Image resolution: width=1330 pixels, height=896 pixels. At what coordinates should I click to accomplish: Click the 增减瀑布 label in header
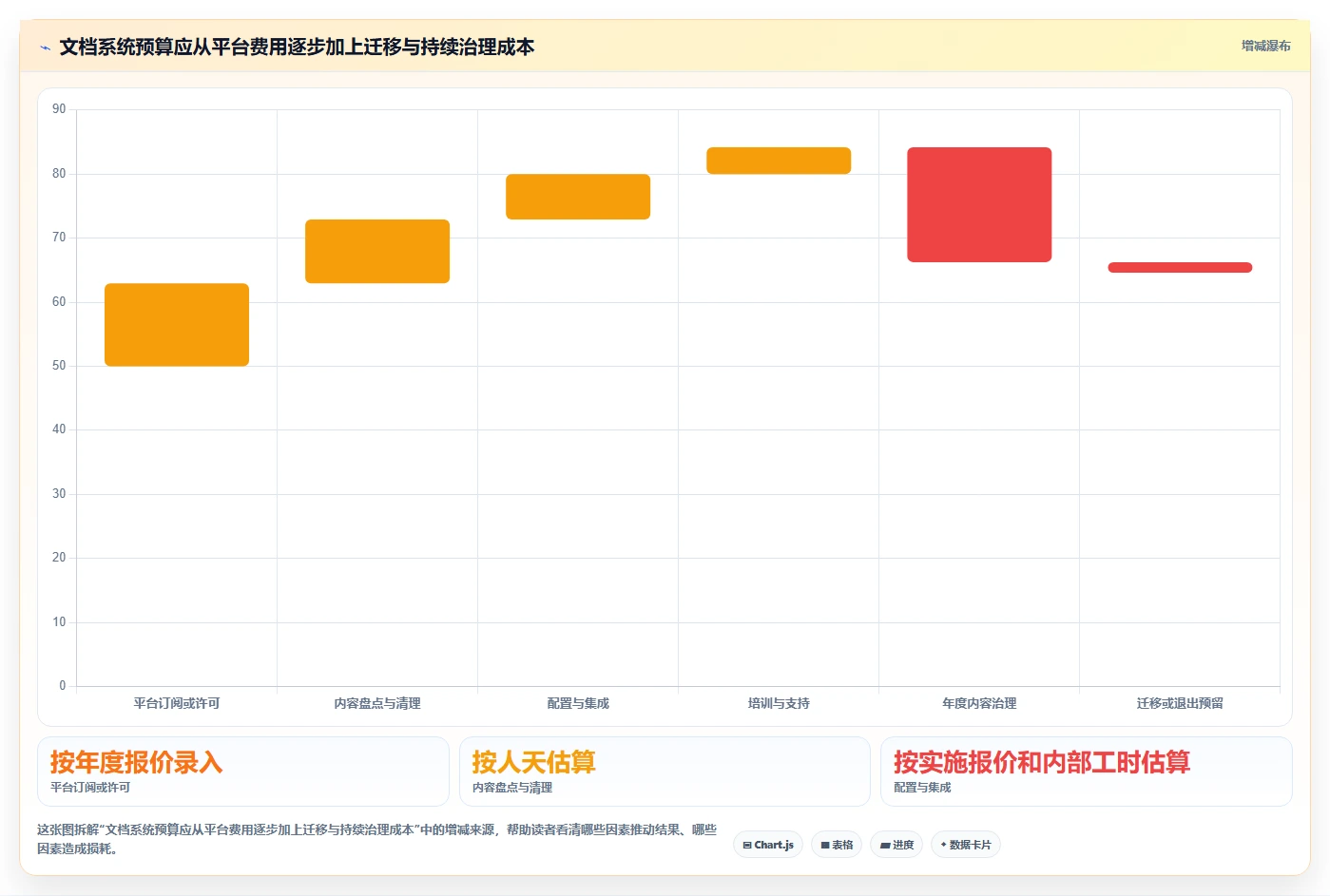tap(1265, 46)
